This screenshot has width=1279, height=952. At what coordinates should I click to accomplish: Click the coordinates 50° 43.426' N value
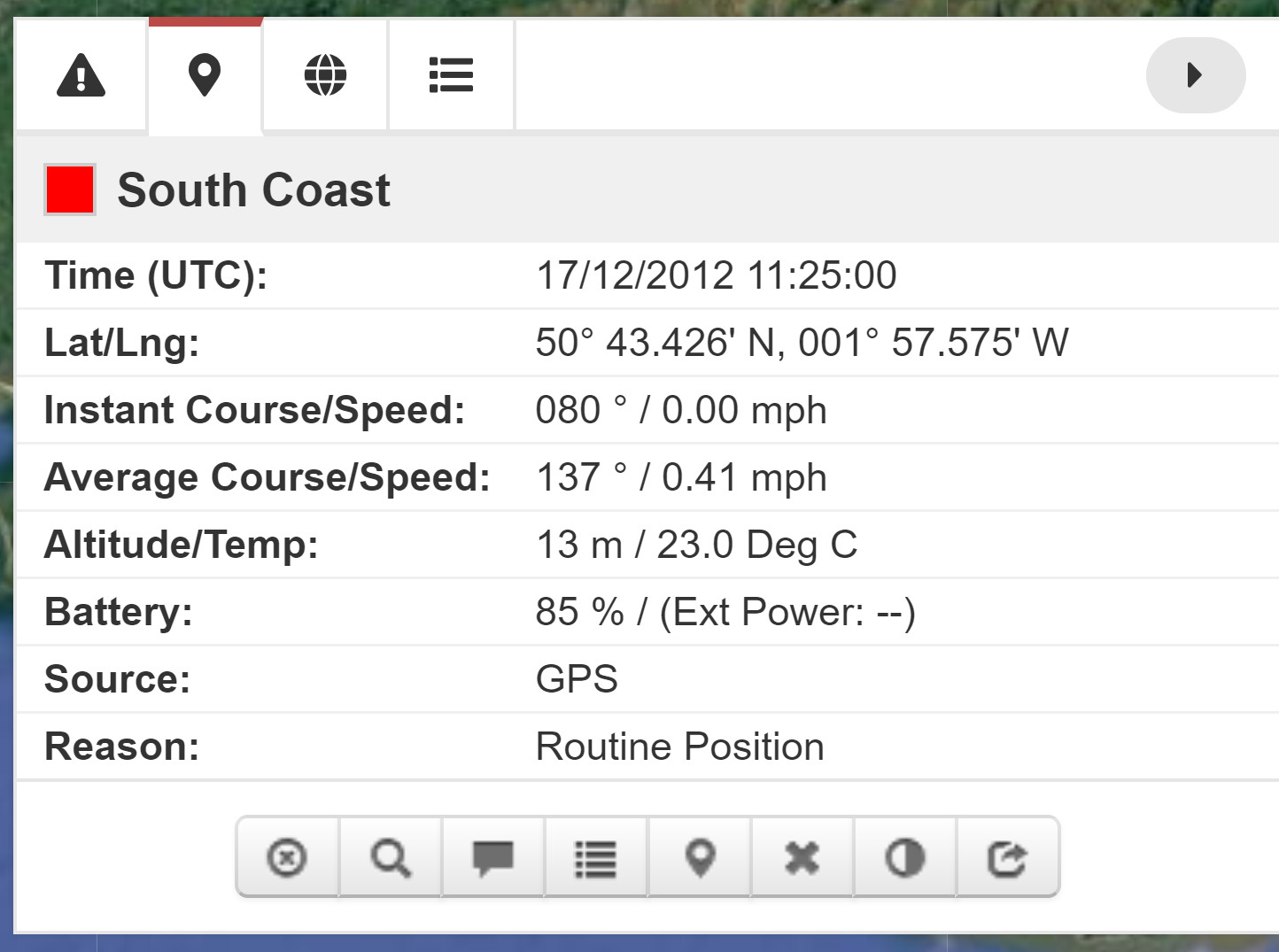click(x=802, y=343)
